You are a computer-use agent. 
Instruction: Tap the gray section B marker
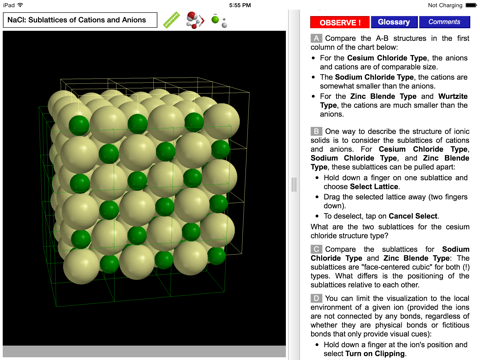tap(316, 131)
